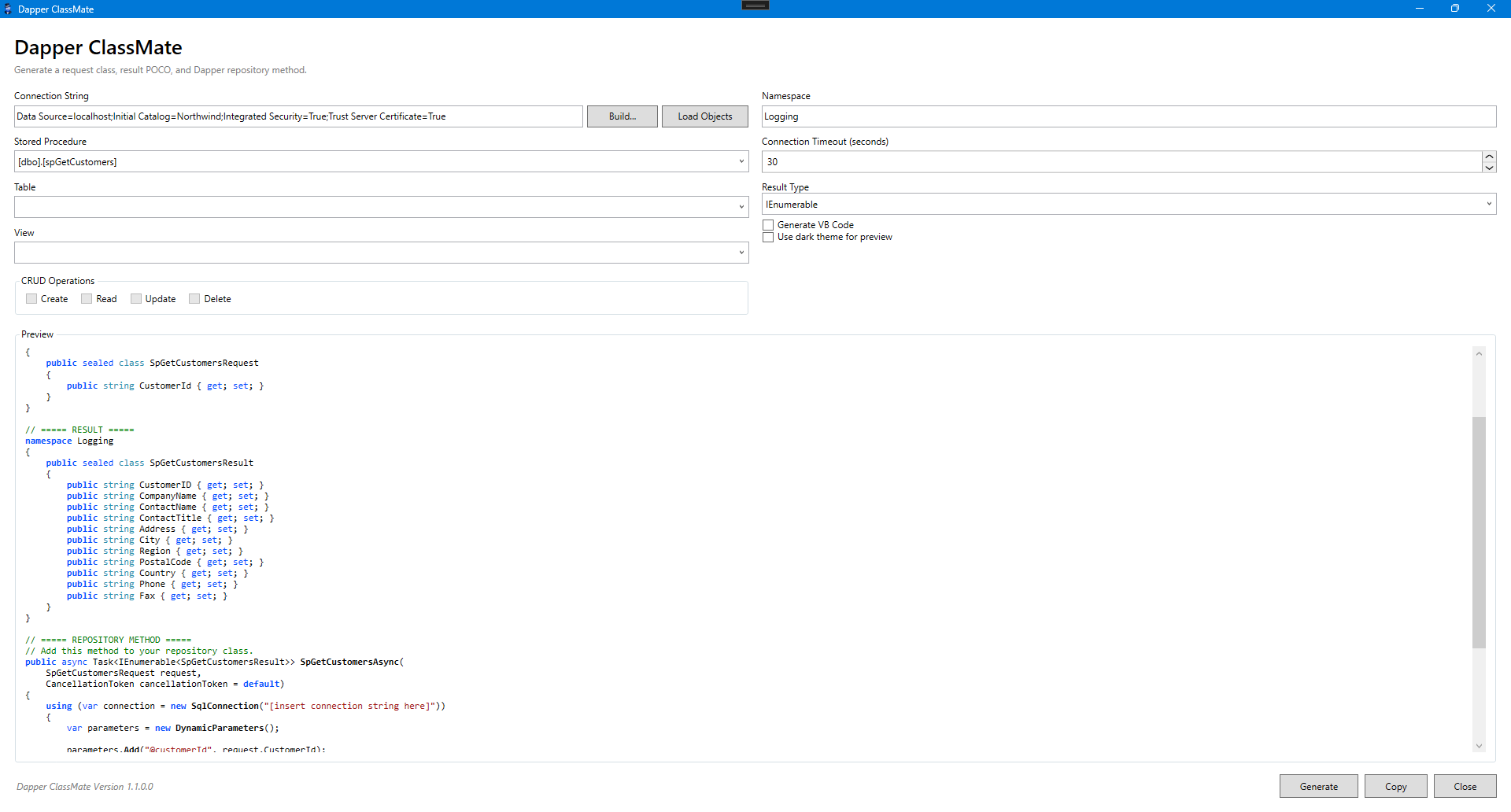Viewport: 1511px width, 812px height.
Task: Click the SpGetCustomersResult class name in preview
Action: click(x=201, y=463)
